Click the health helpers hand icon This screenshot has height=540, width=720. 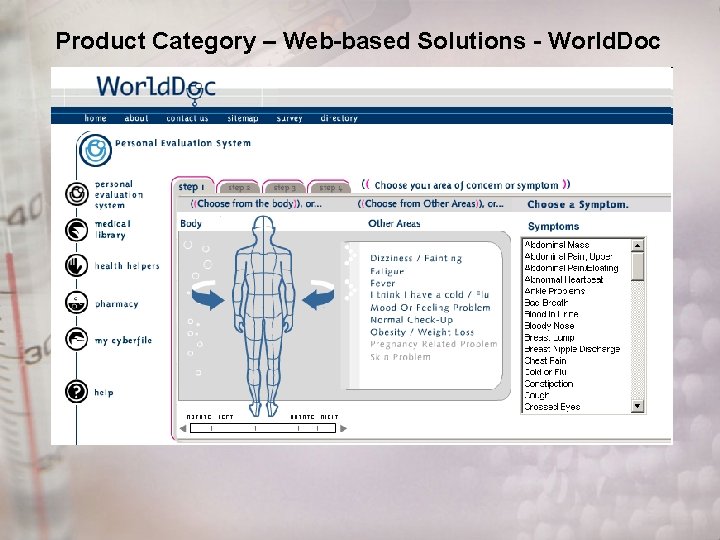point(76,265)
